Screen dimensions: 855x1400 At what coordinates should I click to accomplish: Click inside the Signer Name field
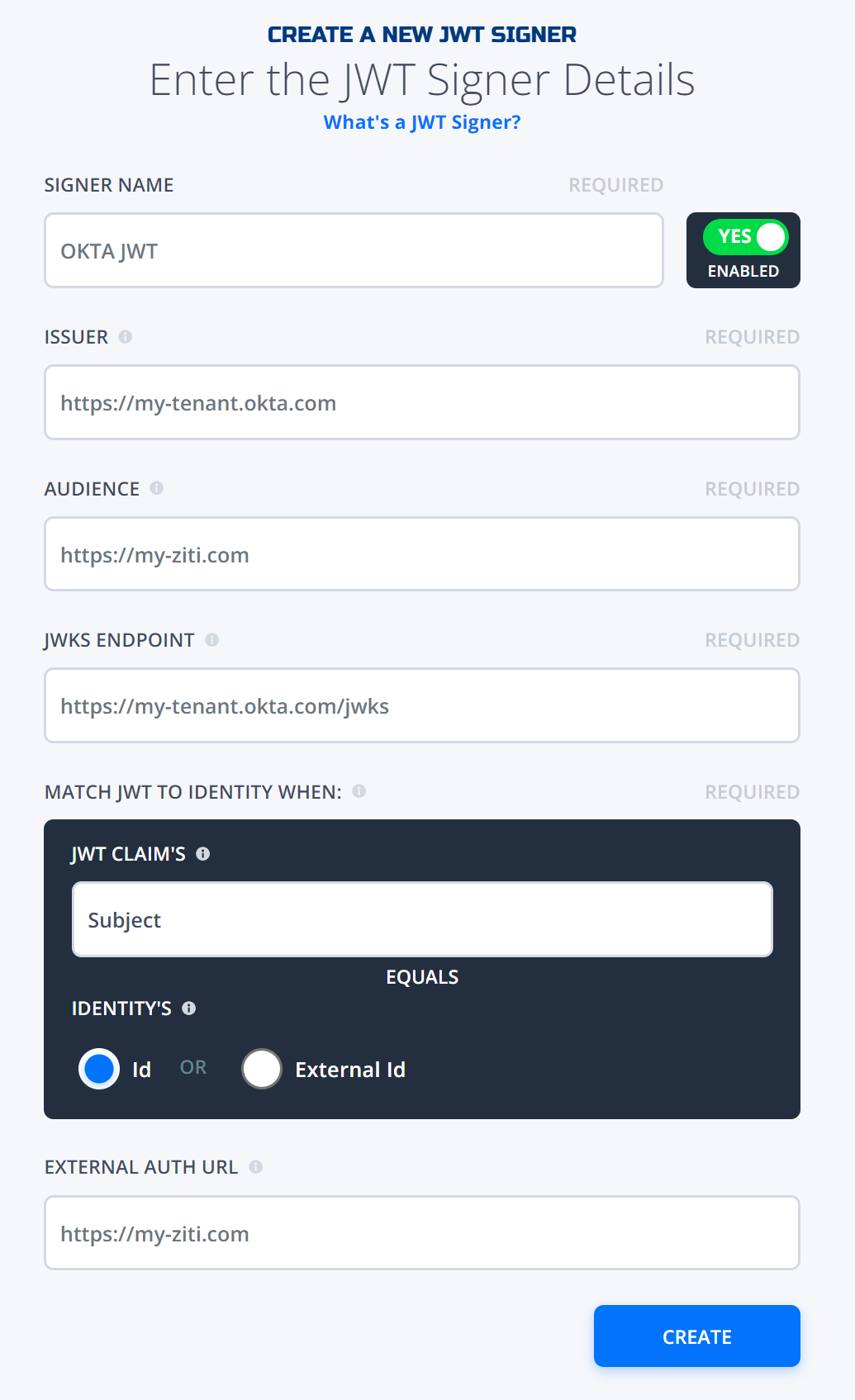[354, 250]
